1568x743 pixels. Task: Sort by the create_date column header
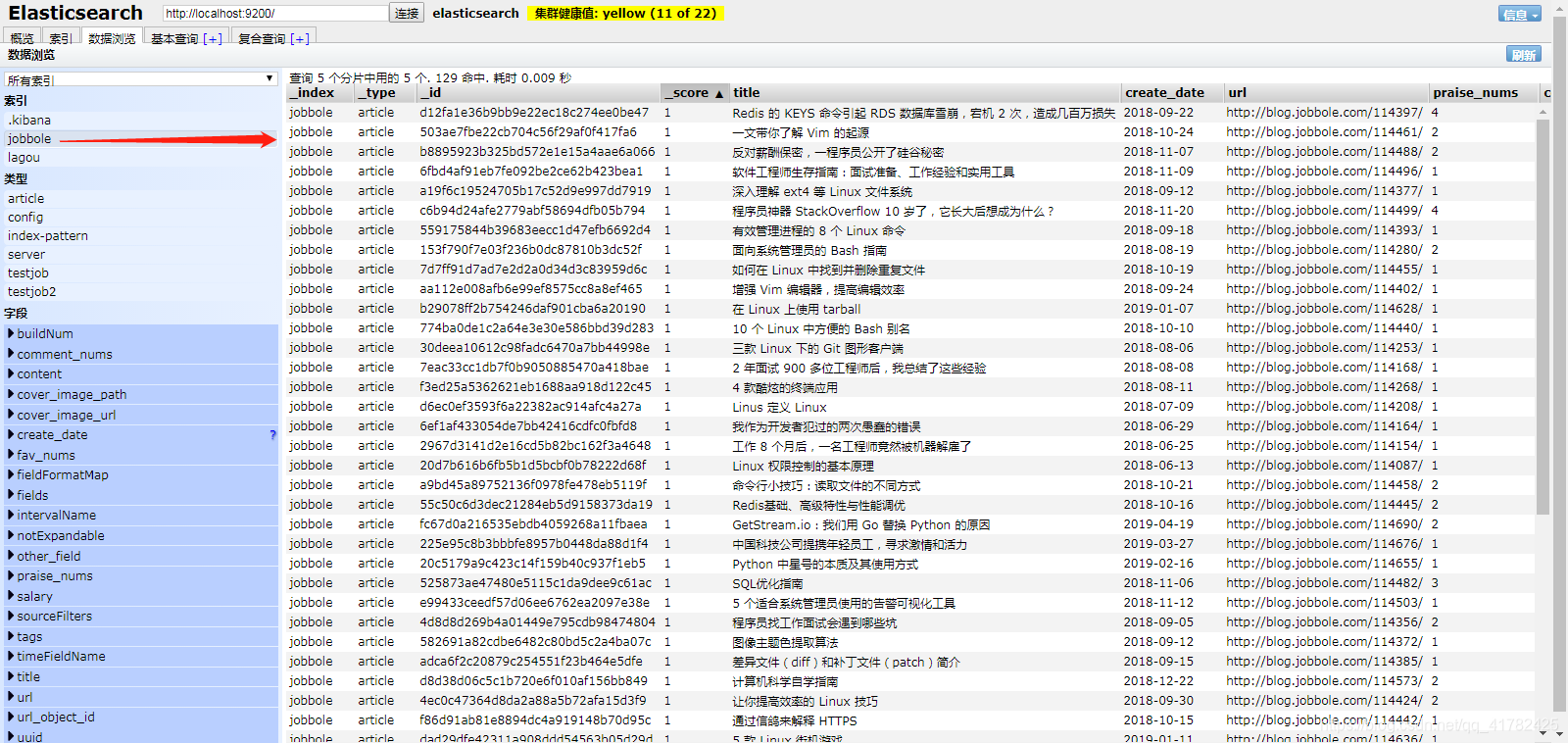(x=1172, y=92)
